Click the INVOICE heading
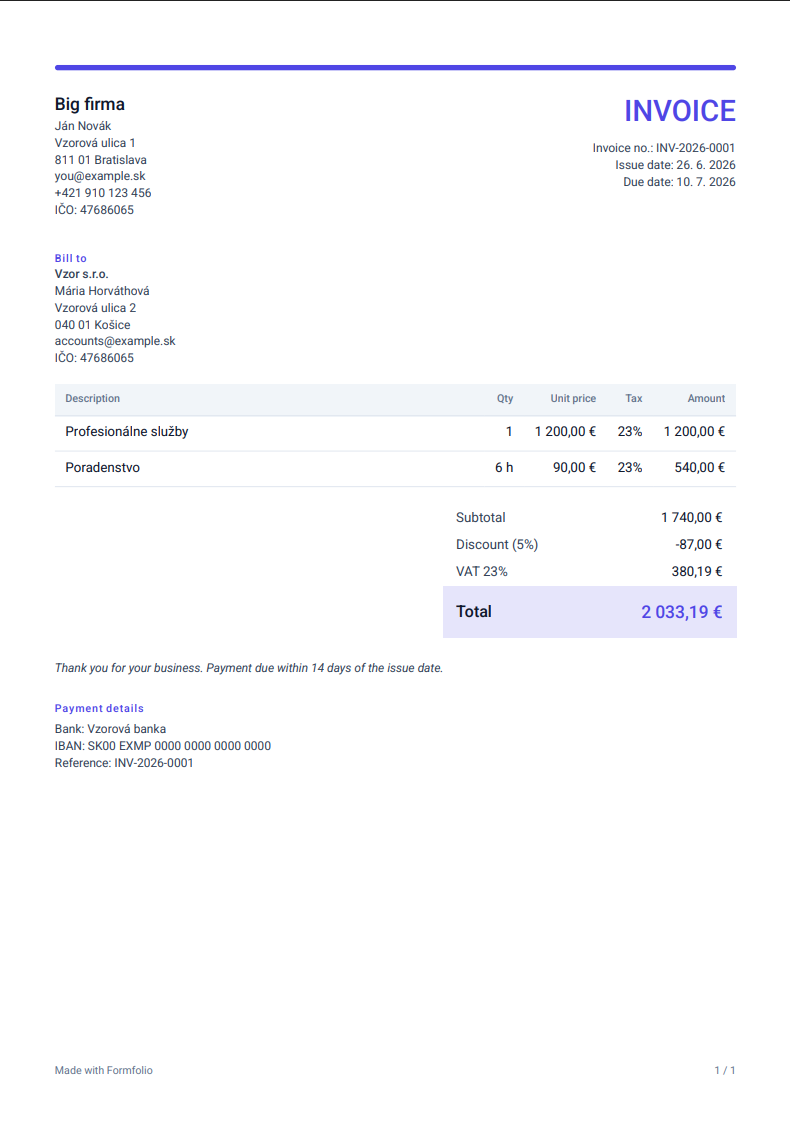Viewport: 790px width, 1121px height. pos(680,111)
